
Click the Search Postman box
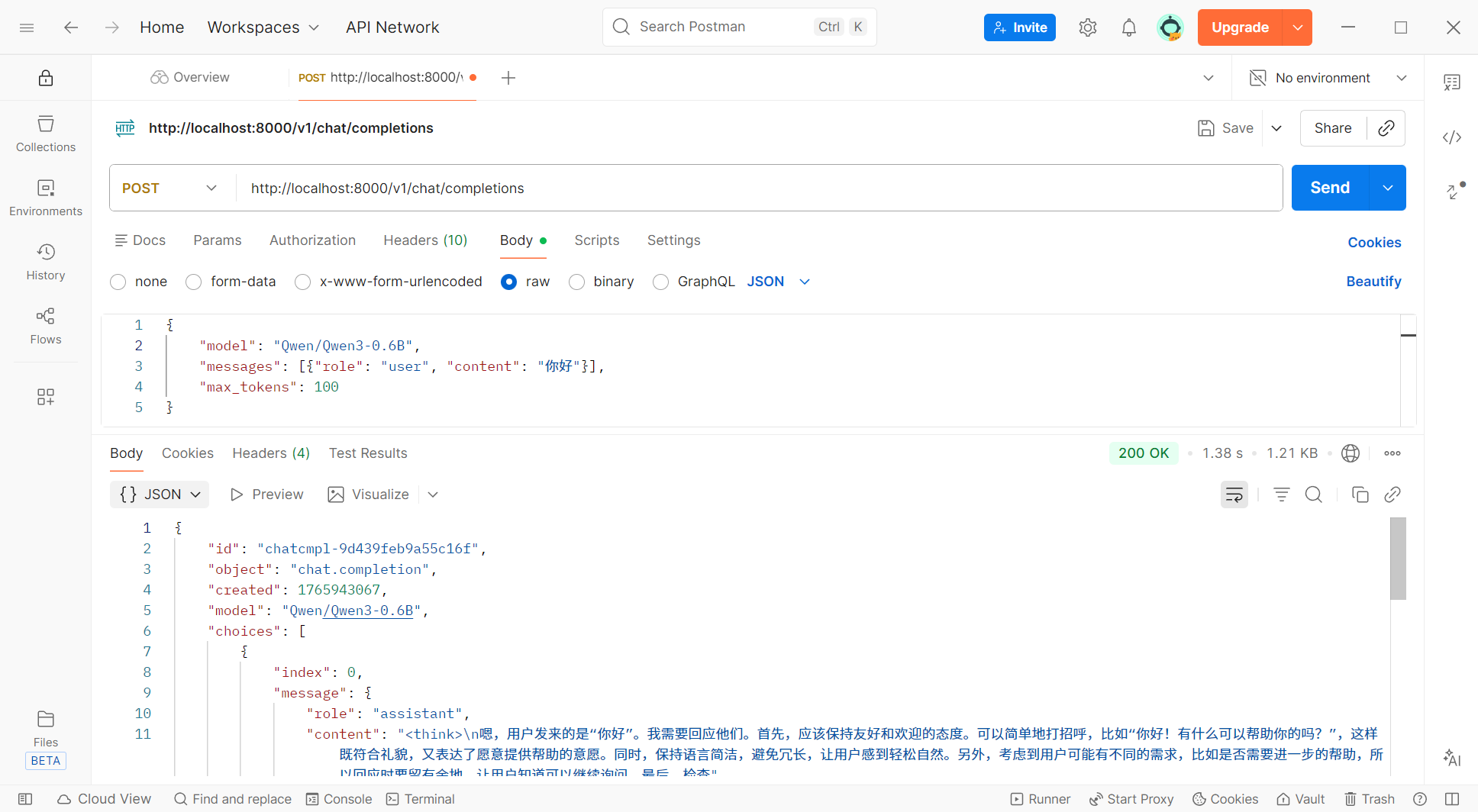click(740, 27)
